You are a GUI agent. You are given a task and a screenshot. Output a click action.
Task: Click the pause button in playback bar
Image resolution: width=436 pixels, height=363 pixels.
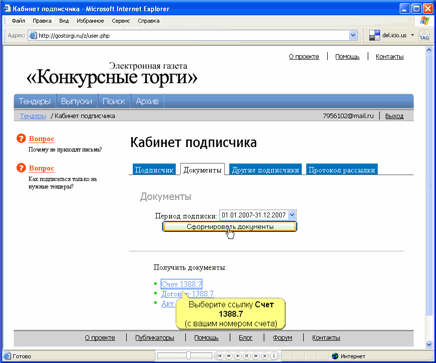pyautogui.click(x=247, y=356)
